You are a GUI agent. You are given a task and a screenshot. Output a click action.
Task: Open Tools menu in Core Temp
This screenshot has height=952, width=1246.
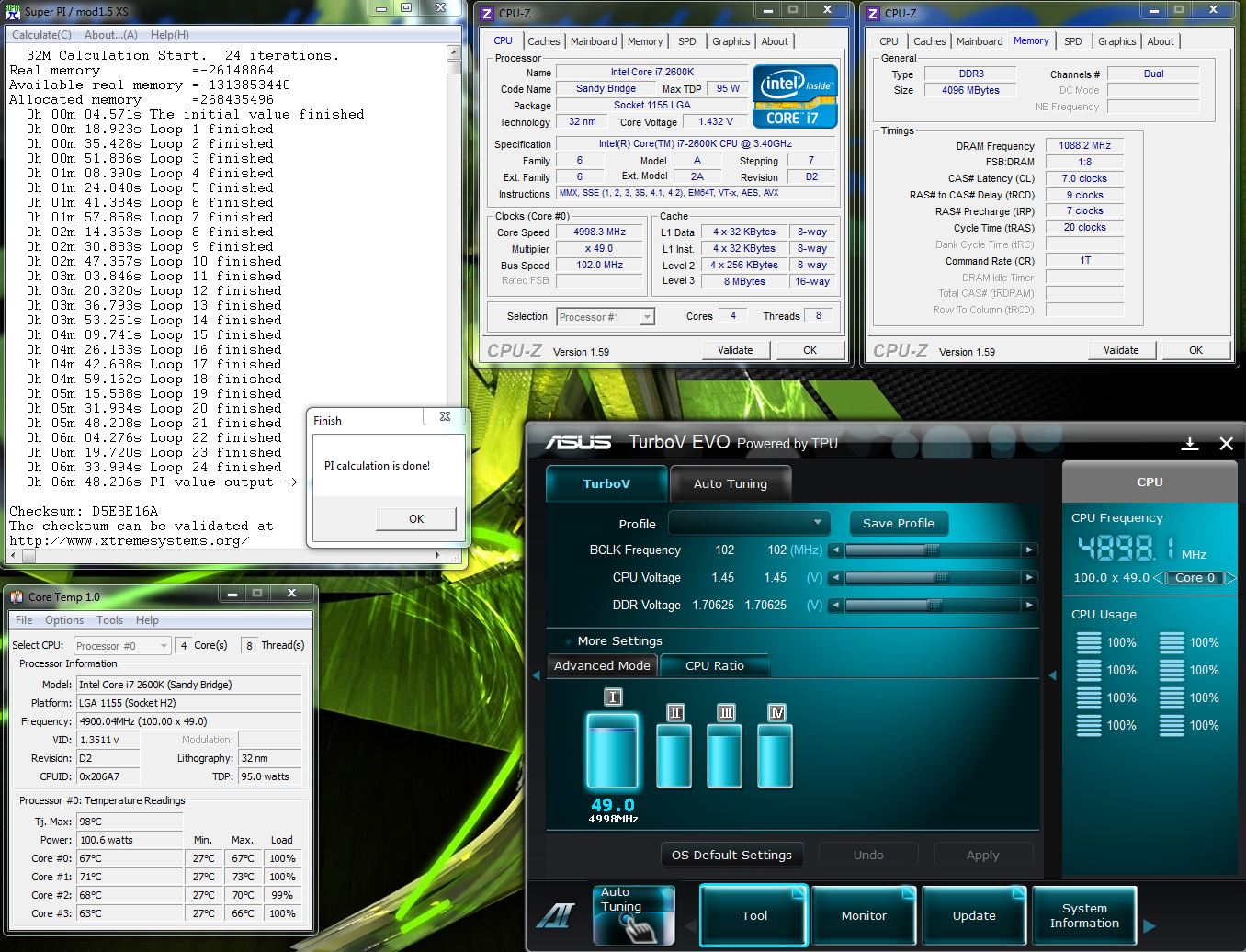coord(109,620)
